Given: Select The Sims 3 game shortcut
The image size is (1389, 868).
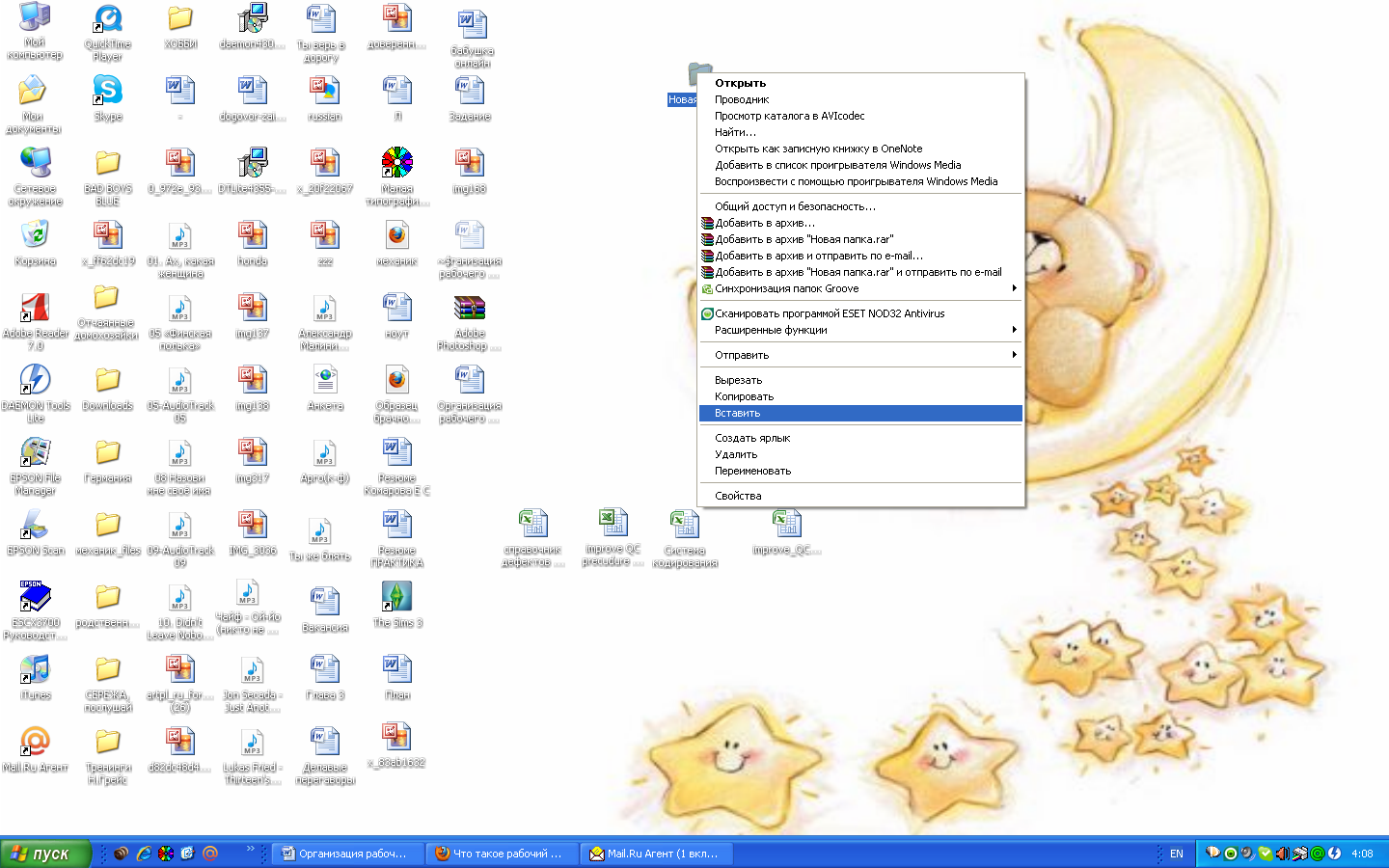Looking at the screenshot, I should [397, 605].
